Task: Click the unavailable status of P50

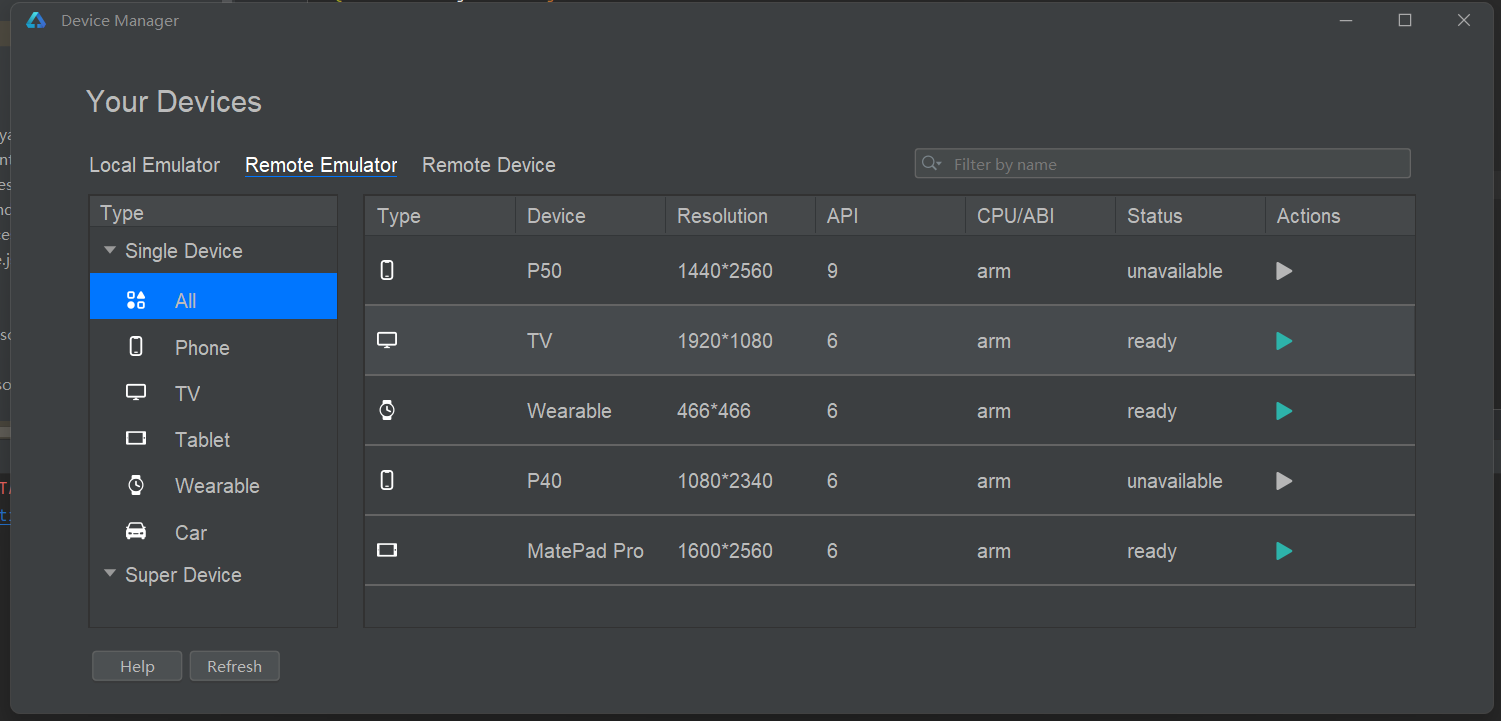Action: (1174, 271)
